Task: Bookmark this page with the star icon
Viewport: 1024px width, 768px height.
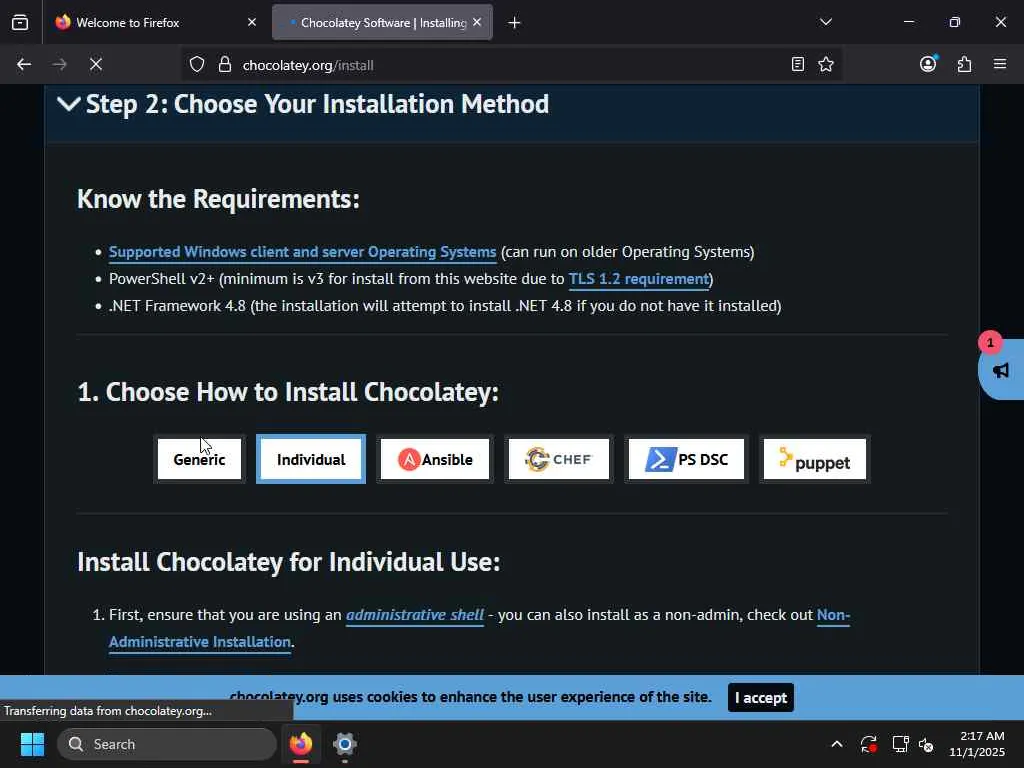Action: tap(826, 65)
